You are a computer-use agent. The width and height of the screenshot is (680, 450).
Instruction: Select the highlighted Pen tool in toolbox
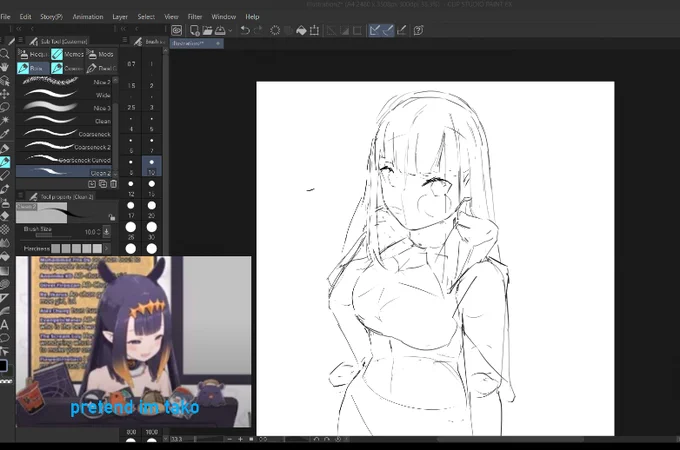(x=4, y=162)
